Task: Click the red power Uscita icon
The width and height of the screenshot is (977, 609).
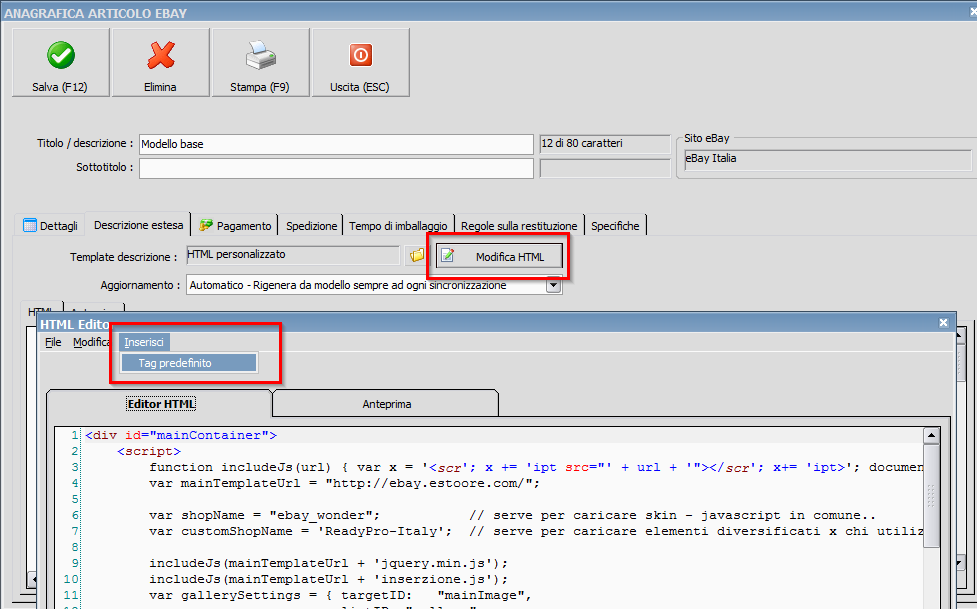Action: click(x=361, y=55)
